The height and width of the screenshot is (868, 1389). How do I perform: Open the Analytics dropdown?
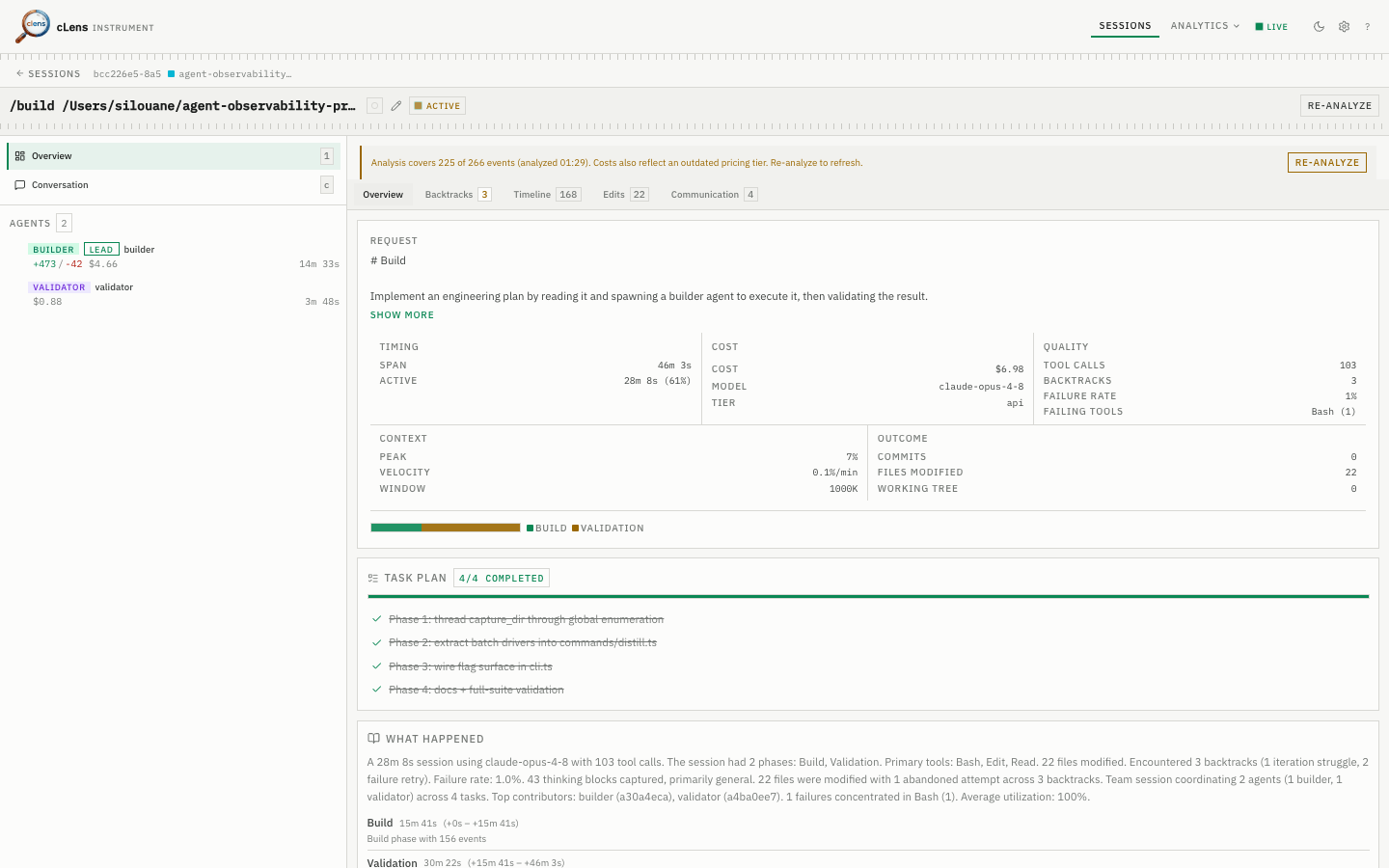pos(1205,26)
